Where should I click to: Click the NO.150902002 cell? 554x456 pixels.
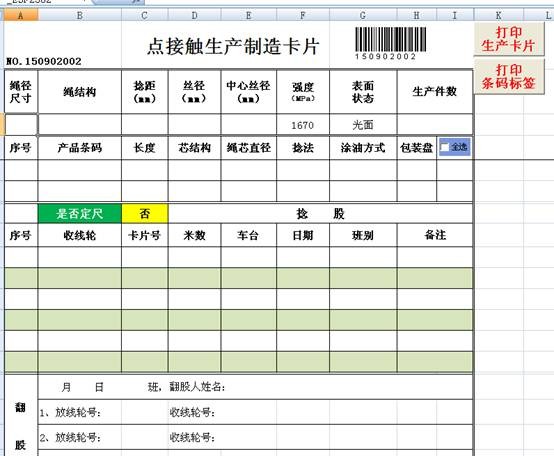click(x=44, y=61)
